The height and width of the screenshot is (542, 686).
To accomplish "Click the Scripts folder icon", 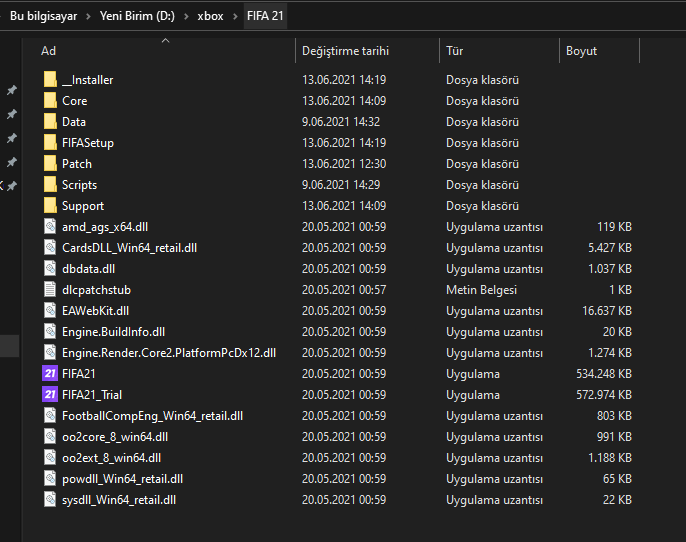I will (50, 185).
